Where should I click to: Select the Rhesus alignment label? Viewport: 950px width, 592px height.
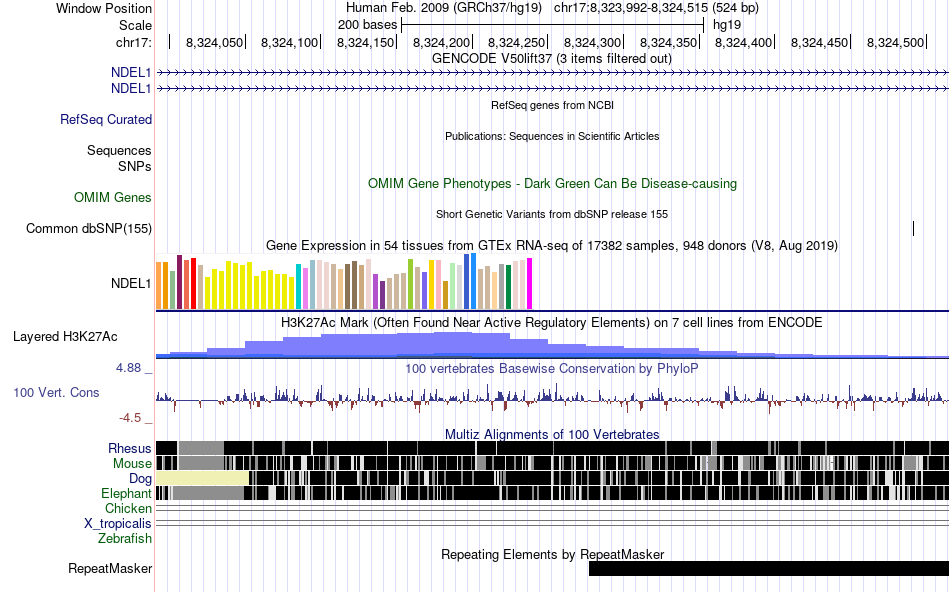pos(130,448)
